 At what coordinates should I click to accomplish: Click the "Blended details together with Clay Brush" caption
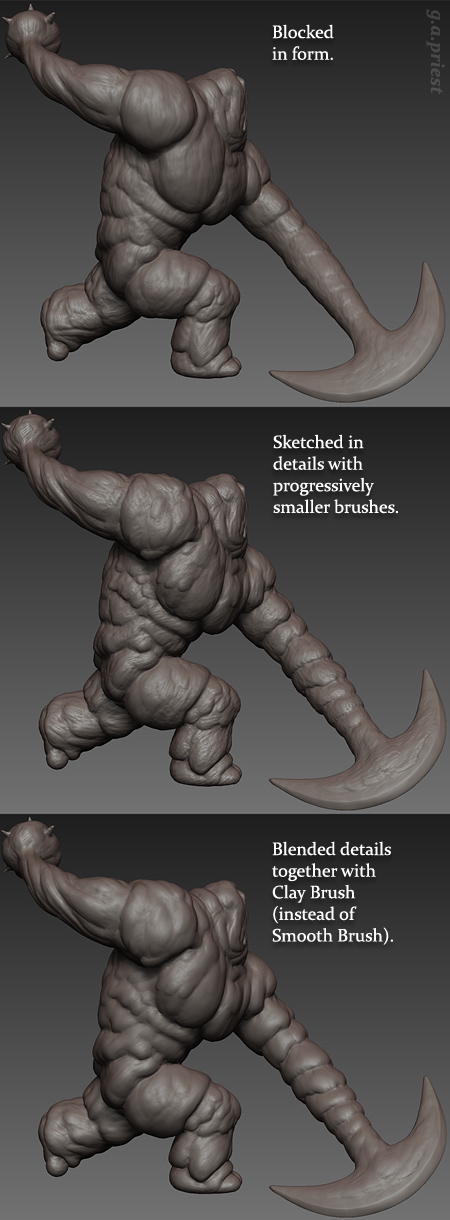click(331, 893)
